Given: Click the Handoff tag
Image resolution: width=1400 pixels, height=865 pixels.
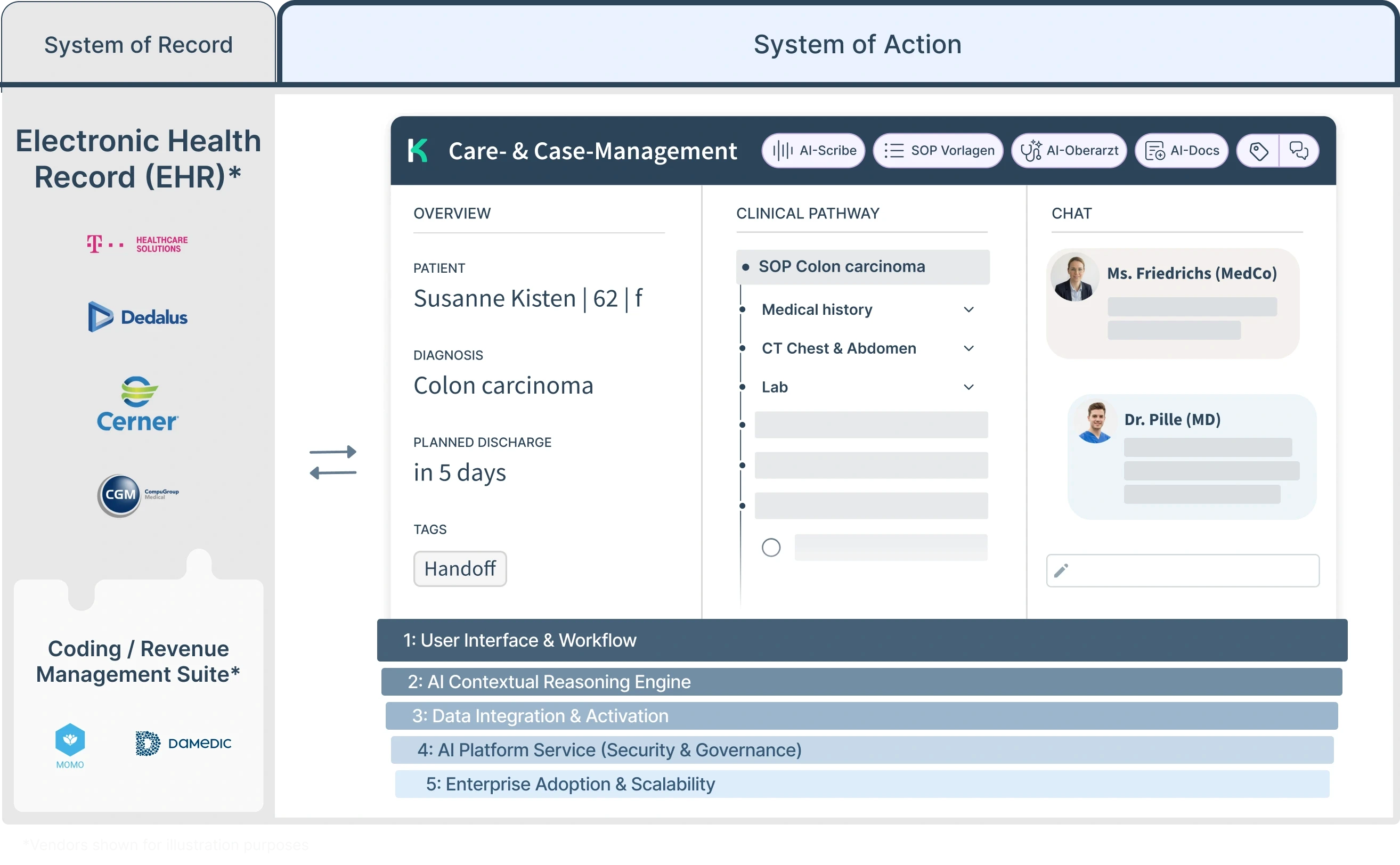Looking at the screenshot, I should tap(460, 569).
